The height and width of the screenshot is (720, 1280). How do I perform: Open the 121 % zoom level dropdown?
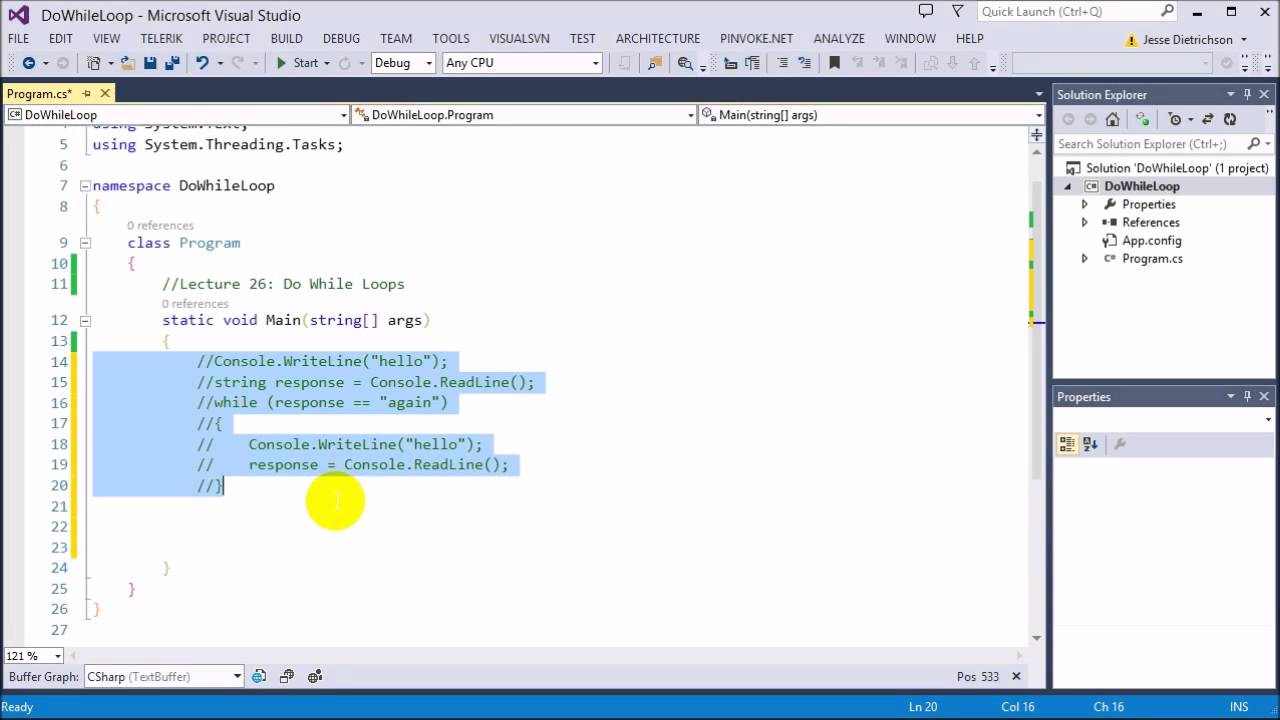(x=57, y=656)
